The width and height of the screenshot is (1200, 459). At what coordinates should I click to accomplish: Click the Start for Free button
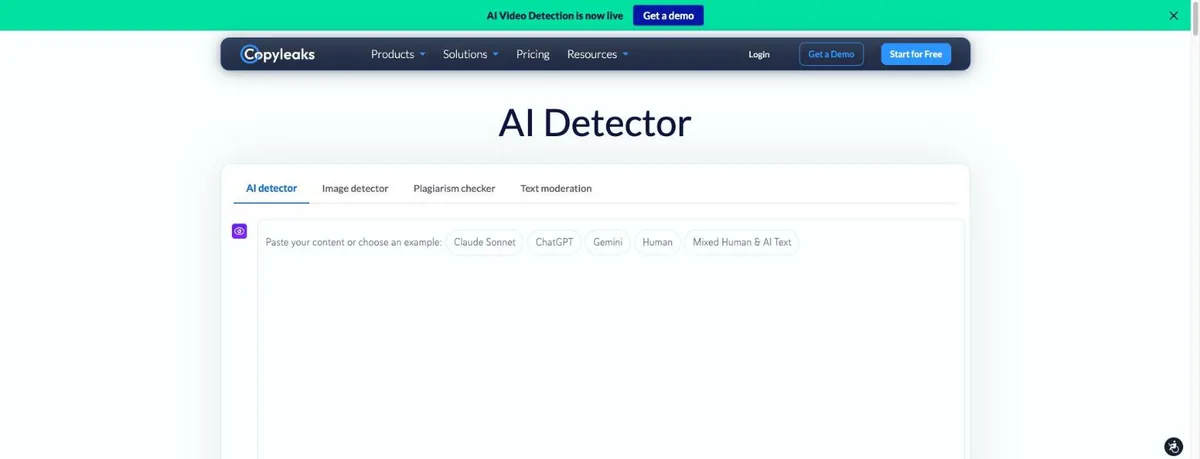(x=916, y=54)
